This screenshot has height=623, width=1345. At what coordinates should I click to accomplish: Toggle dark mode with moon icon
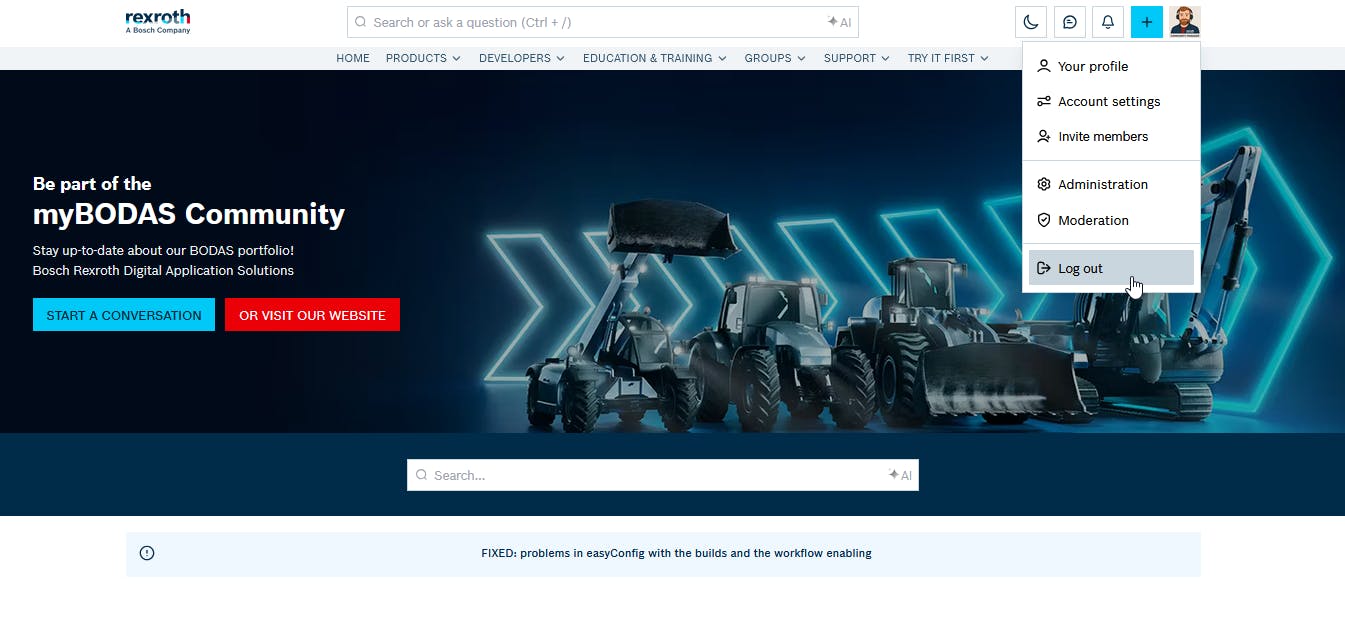1031,22
